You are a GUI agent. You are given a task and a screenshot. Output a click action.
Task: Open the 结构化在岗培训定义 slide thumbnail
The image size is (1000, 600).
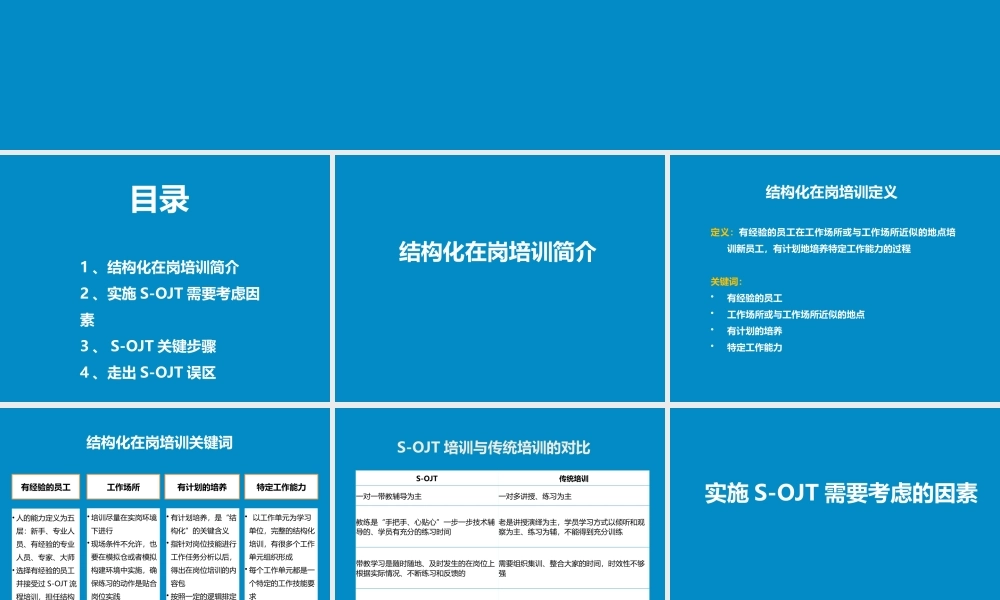click(x=835, y=278)
